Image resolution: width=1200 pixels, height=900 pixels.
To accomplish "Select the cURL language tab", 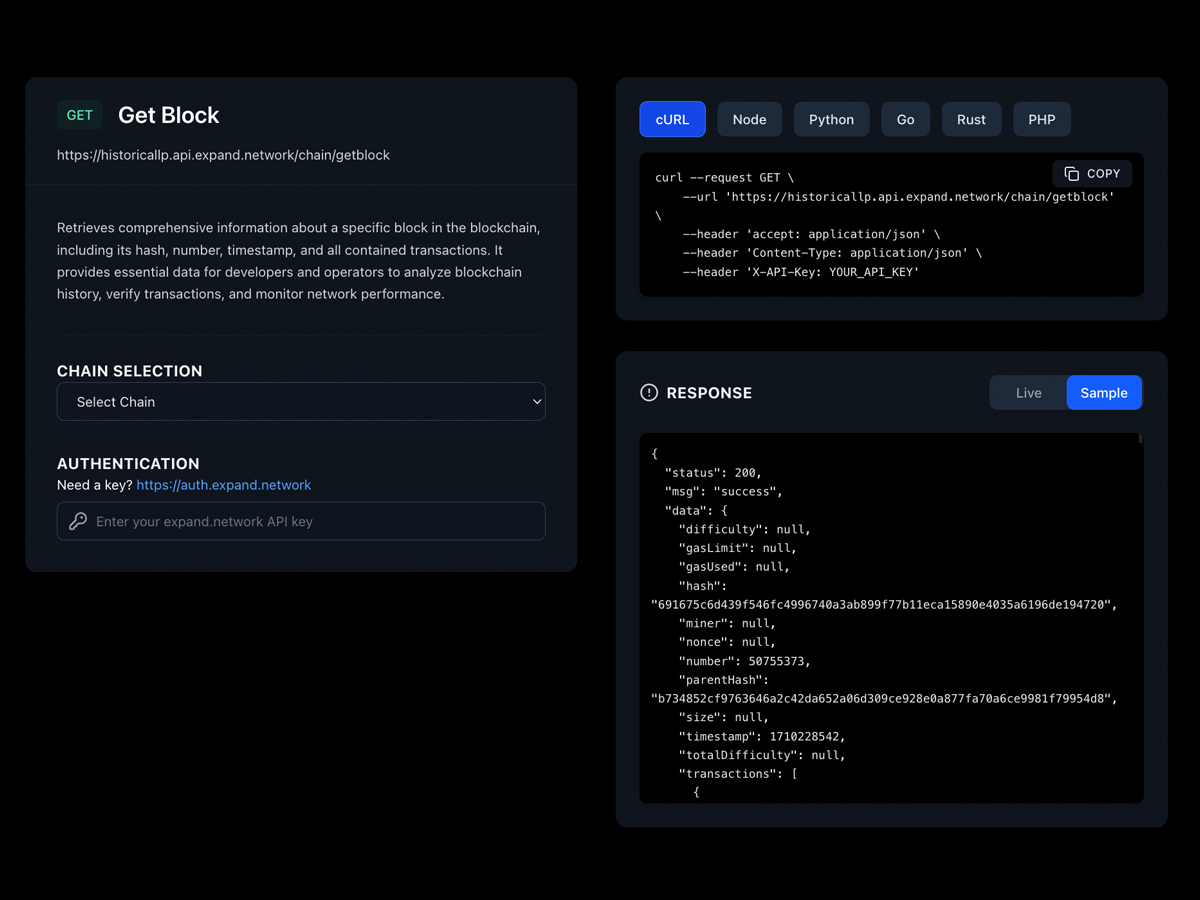I will coord(672,119).
